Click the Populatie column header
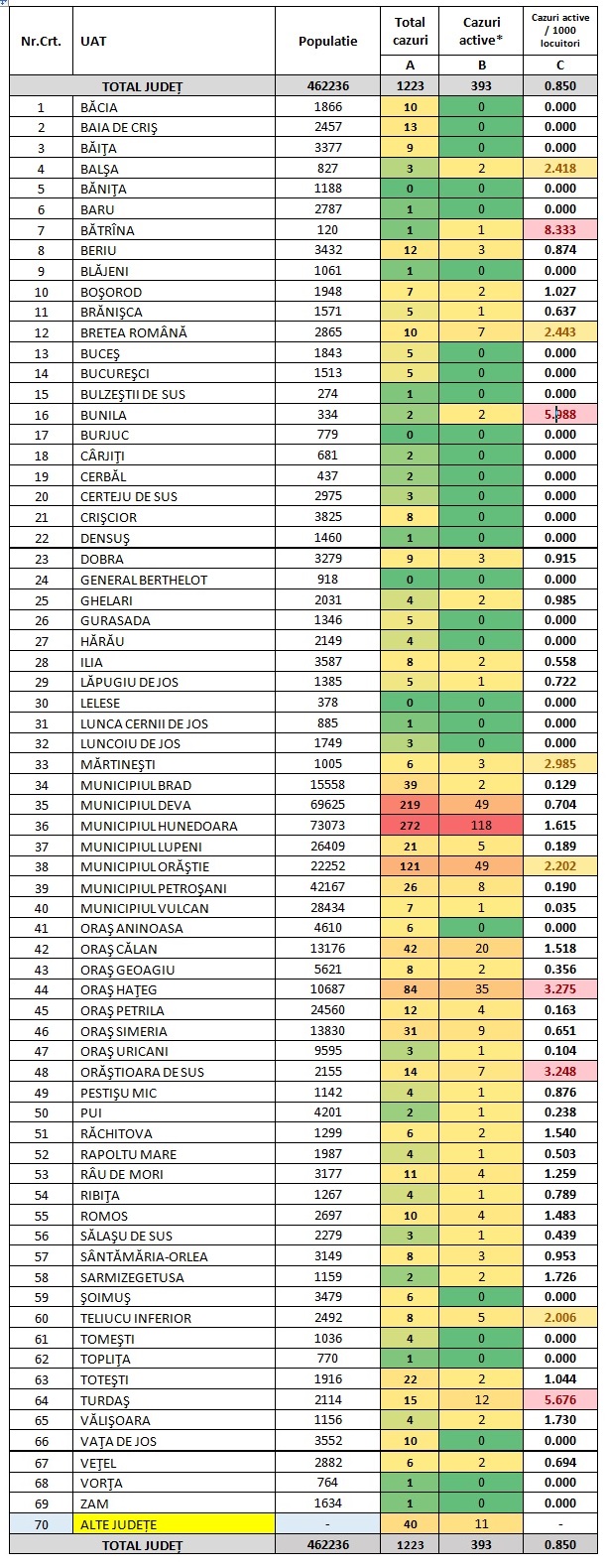The height and width of the screenshot is (1568, 607). click(327, 42)
